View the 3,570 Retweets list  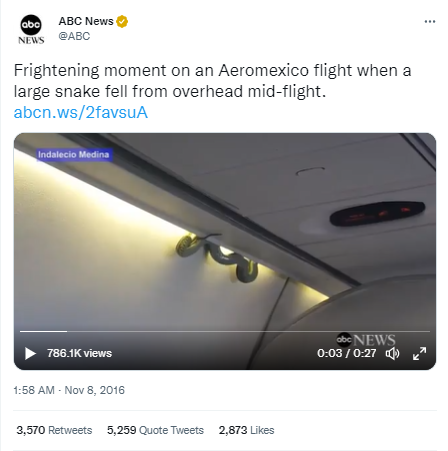54,430
